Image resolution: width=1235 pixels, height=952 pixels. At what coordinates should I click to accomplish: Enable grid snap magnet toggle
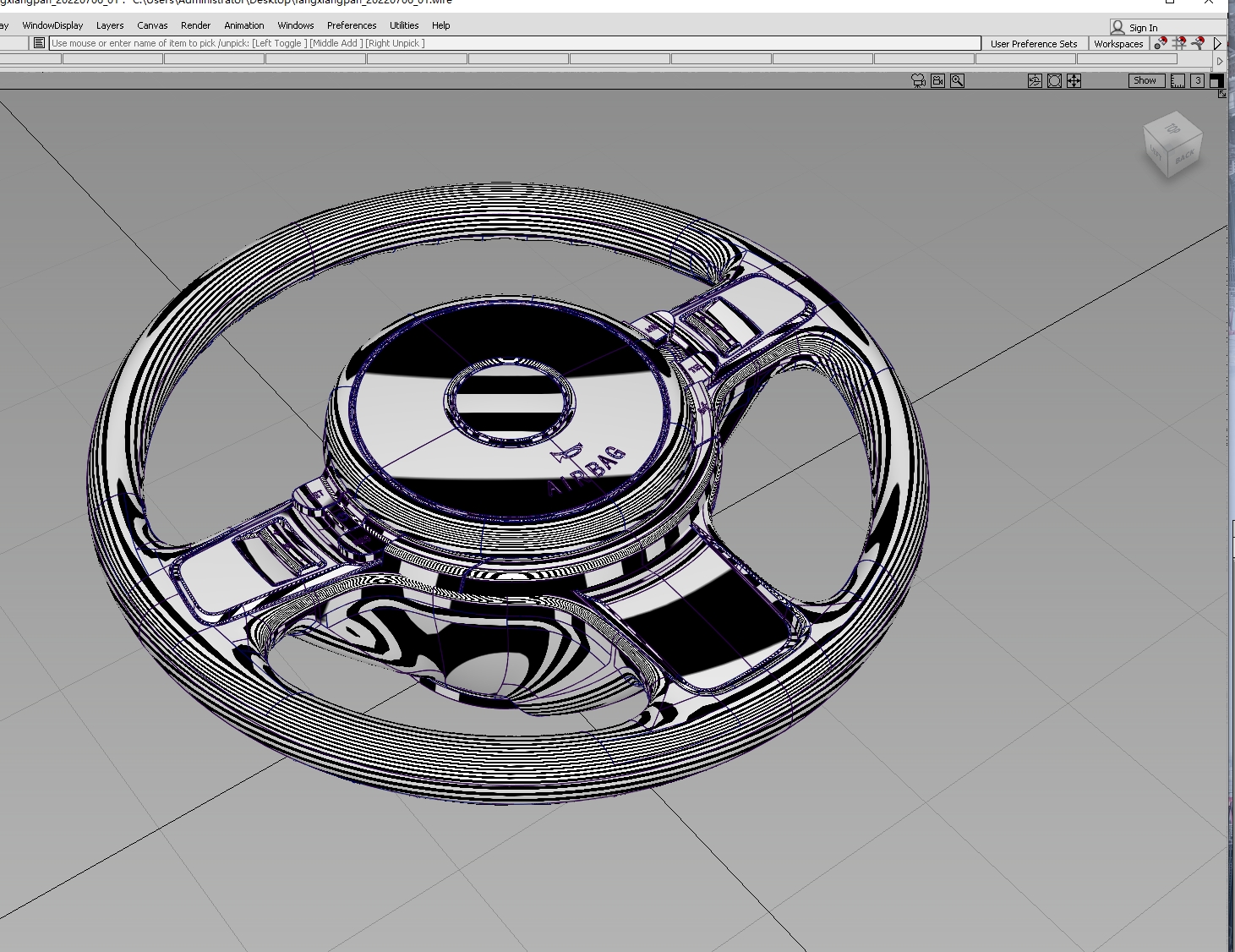[x=1179, y=43]
